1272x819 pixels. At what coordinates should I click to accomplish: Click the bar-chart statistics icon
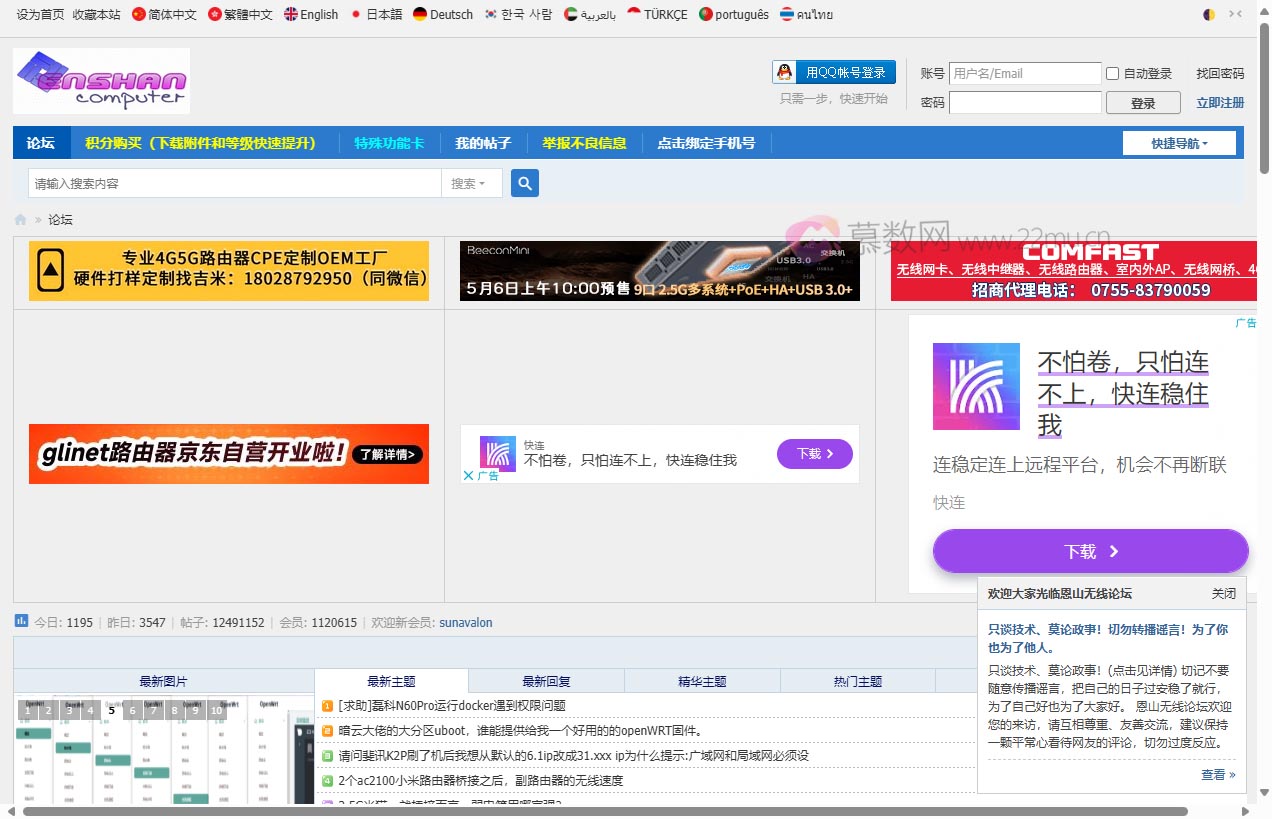click(x=21, y=621)
